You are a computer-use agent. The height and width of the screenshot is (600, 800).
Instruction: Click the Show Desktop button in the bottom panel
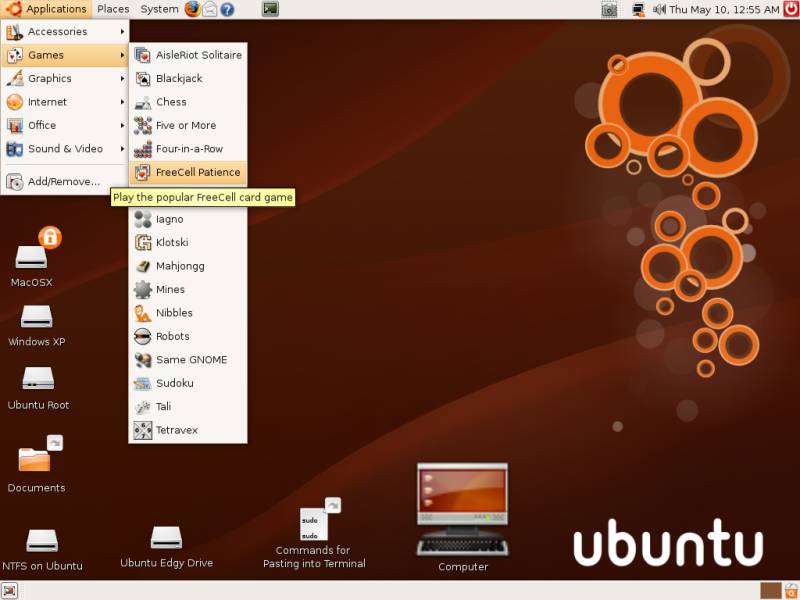point(9,591)
